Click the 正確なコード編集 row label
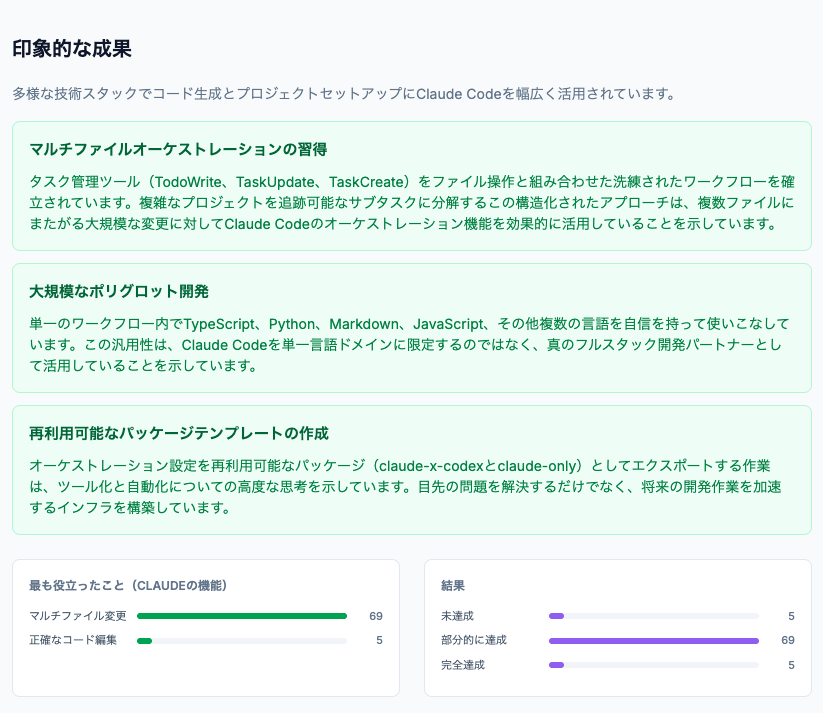Image resolution: width=823 pixels, height=713 pixels. tap(73, 640)
